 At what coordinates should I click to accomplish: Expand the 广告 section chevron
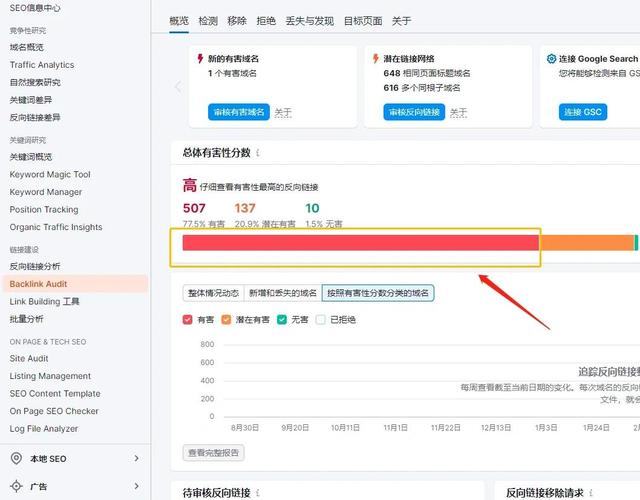(x=136, y=486)
